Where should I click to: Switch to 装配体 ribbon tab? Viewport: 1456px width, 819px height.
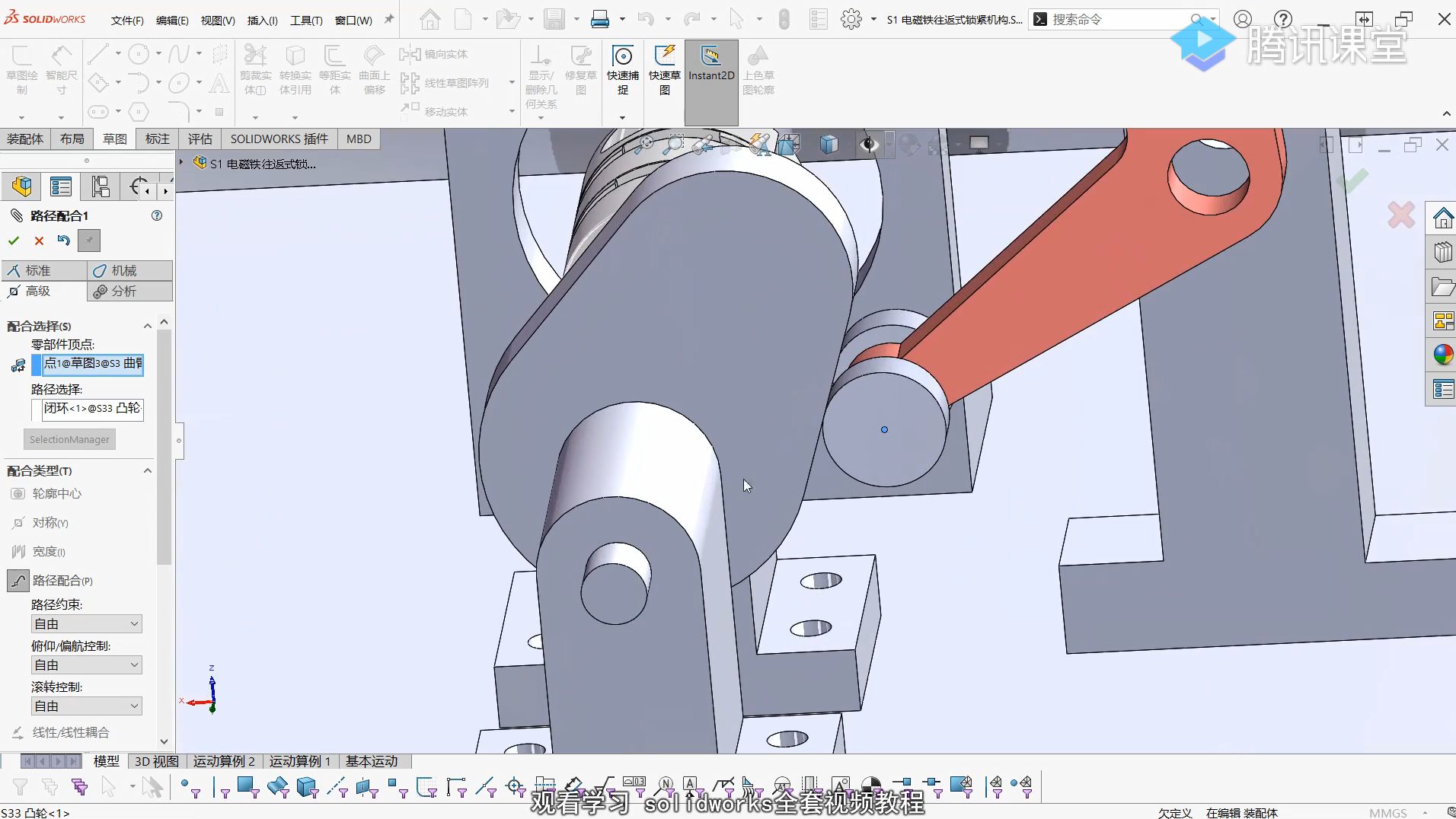coord(25,139)
